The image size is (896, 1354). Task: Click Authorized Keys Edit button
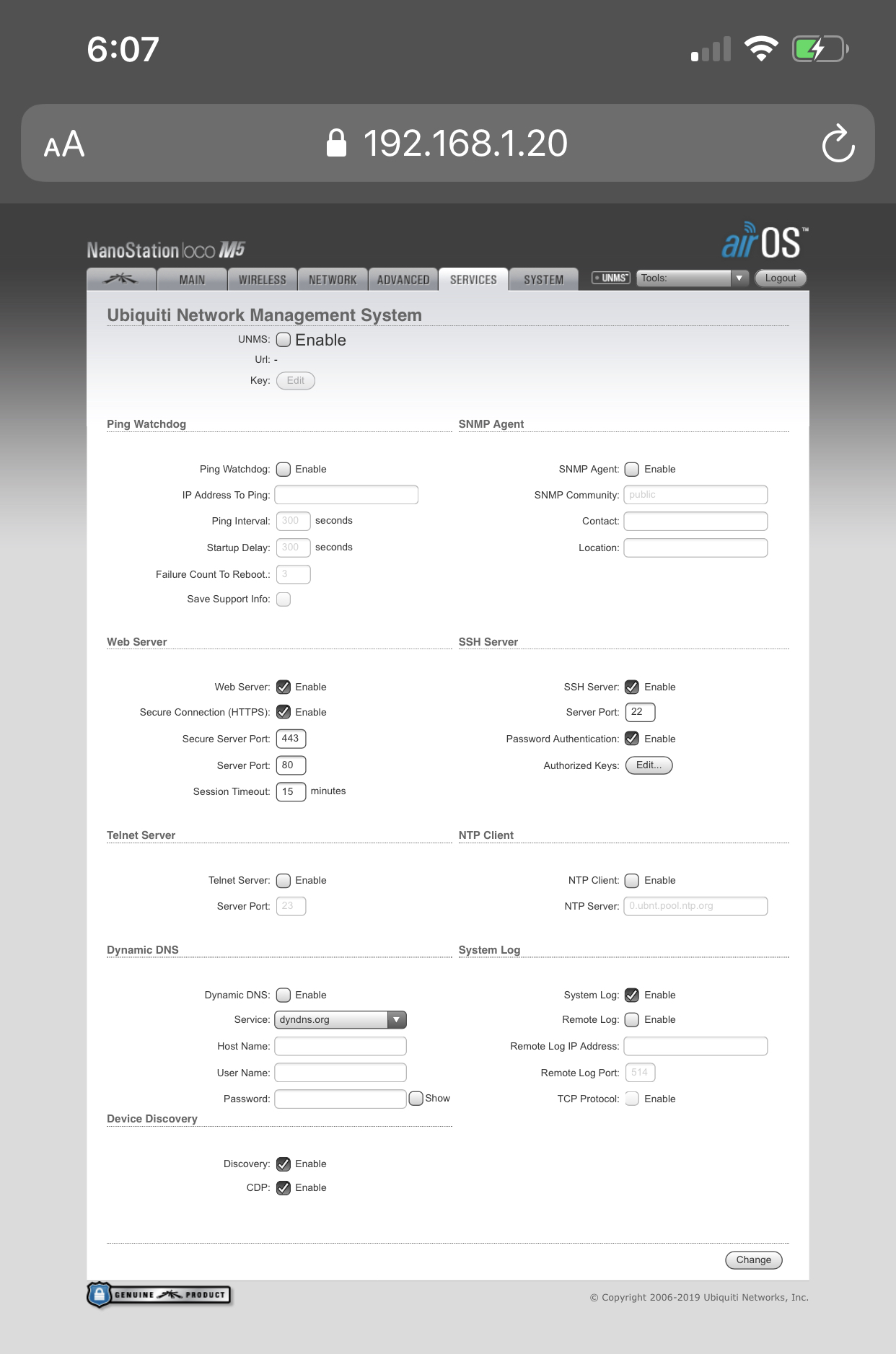click(649, 765)
